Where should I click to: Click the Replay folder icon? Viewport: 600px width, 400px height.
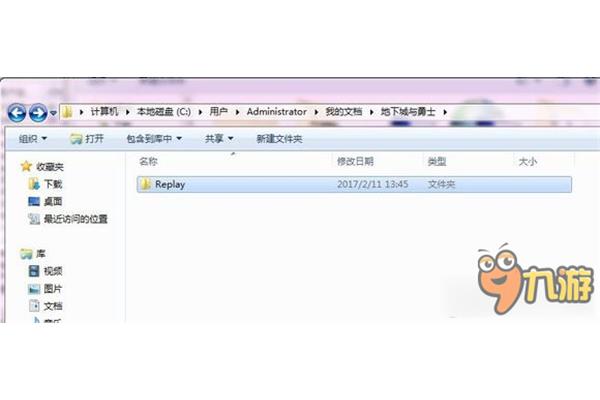(x=145, y=184)
